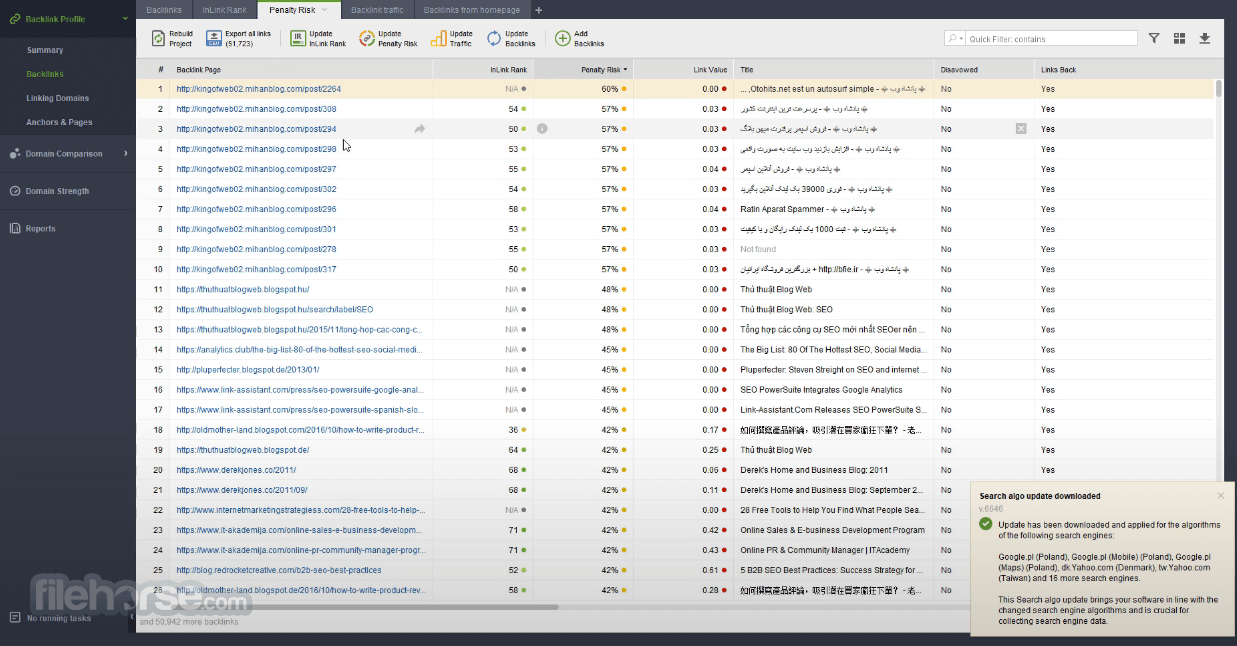The width and height of the screenshot is (1237, 646).
Task: Click inside the Quick Filter input field
Action: click(x=1051, y=38)
